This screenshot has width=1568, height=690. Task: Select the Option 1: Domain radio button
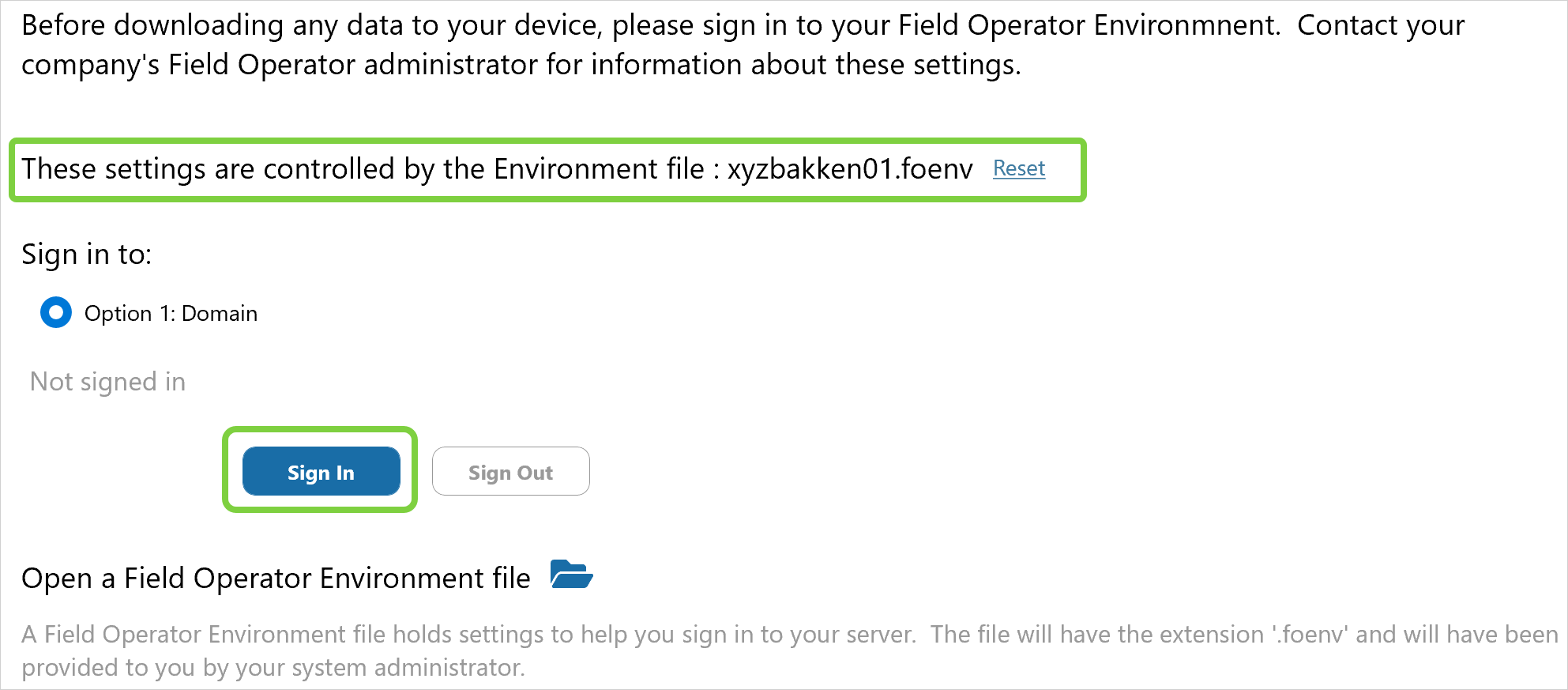click(56, 312)
